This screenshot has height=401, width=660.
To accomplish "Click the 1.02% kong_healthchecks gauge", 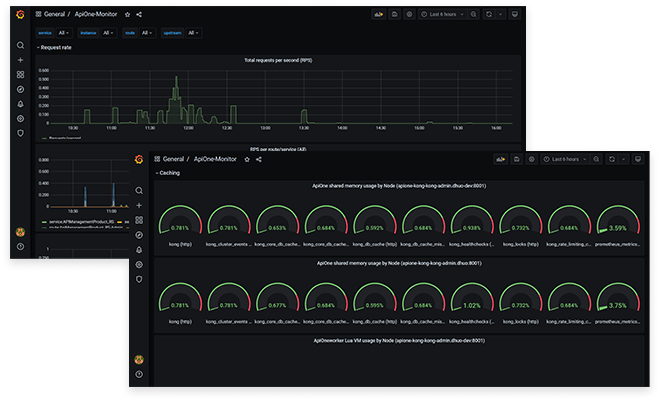I will [472, 298].
